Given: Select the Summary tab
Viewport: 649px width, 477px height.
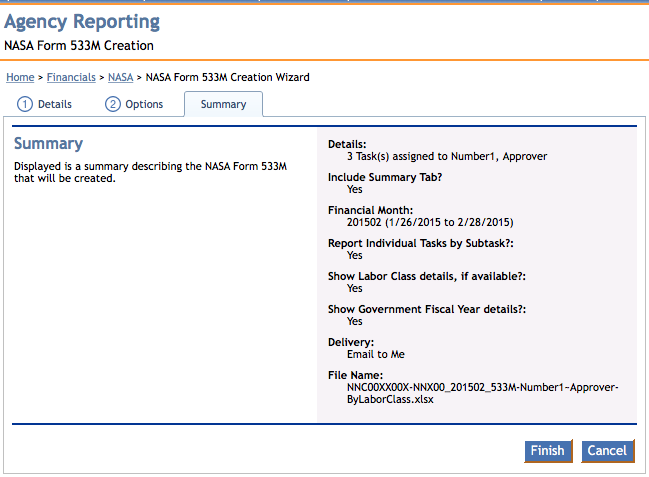Looking at the screenshot, I should (224, 104).
